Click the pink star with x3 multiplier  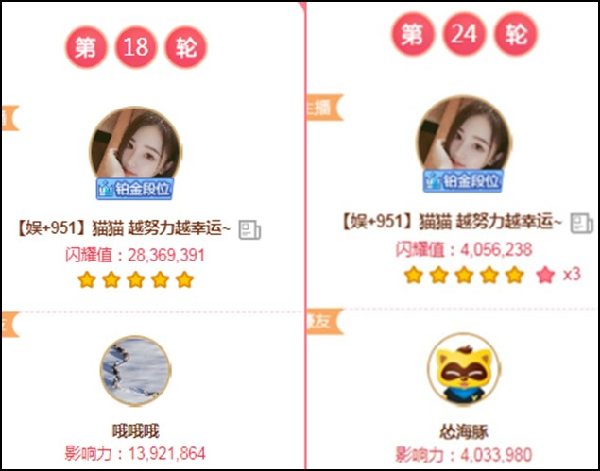pos(546,275)
